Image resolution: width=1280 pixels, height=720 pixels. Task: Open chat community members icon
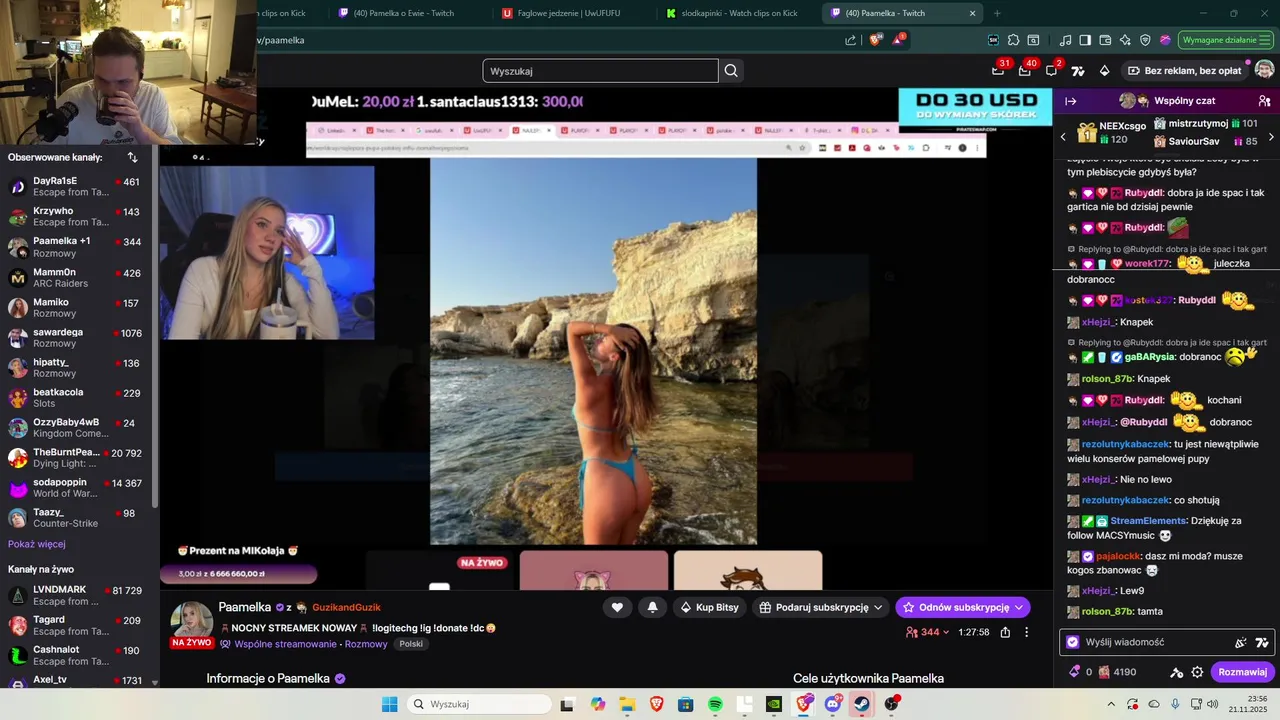[1264, 101]
